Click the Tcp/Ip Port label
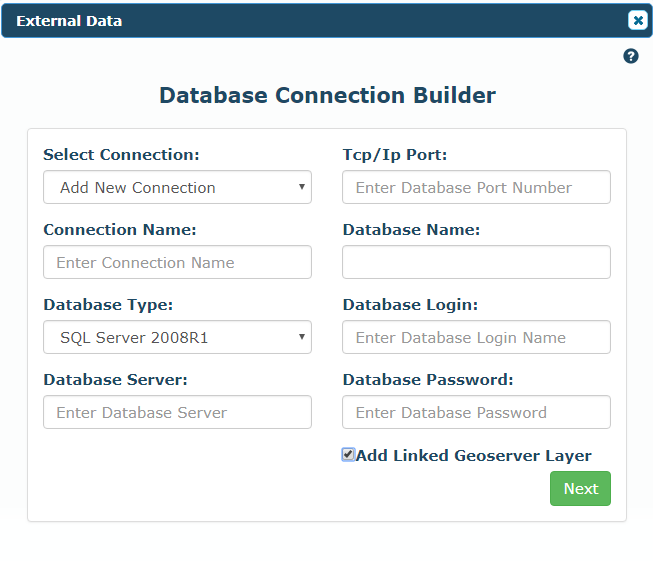Screen dimensions: 653x561 point(395,155)
